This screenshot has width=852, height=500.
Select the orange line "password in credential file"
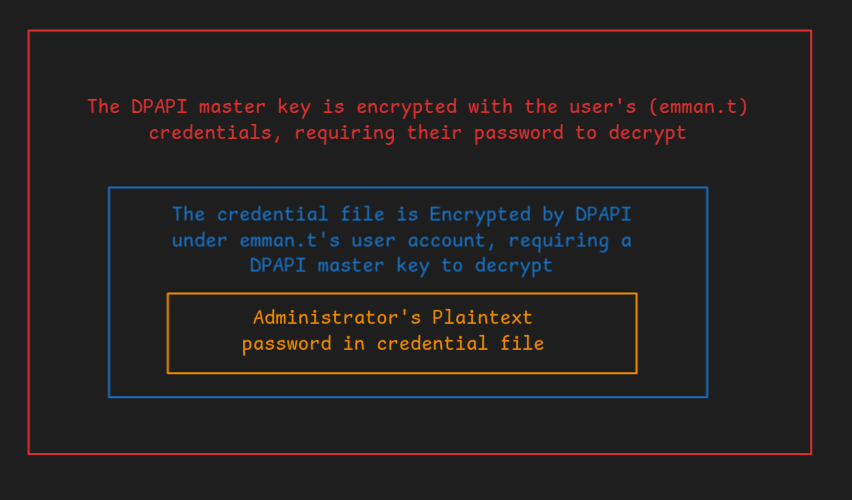point(393,343)
